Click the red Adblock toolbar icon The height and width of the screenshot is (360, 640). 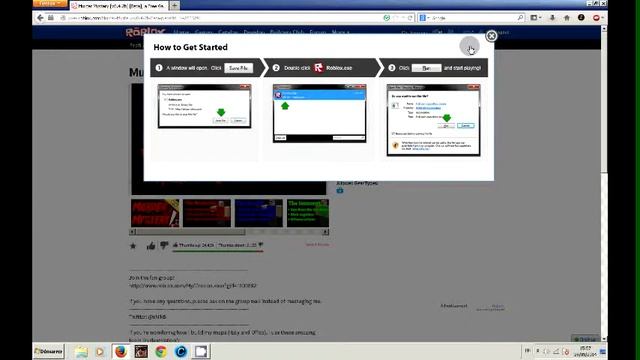point(596,18)
